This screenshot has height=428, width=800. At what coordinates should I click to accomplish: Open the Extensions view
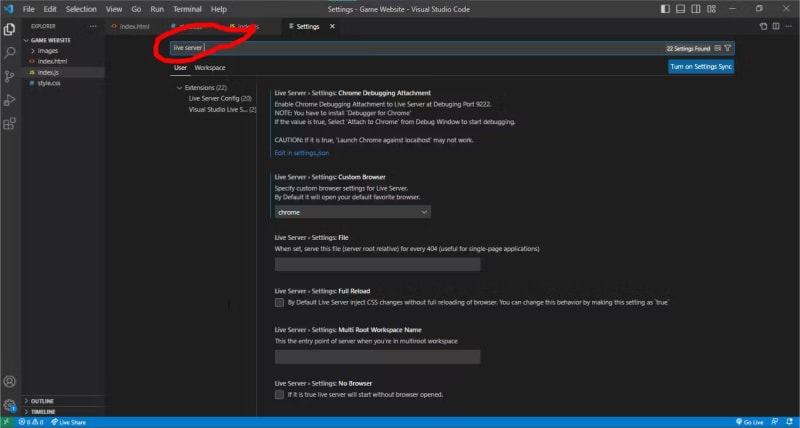click(9, 123)
